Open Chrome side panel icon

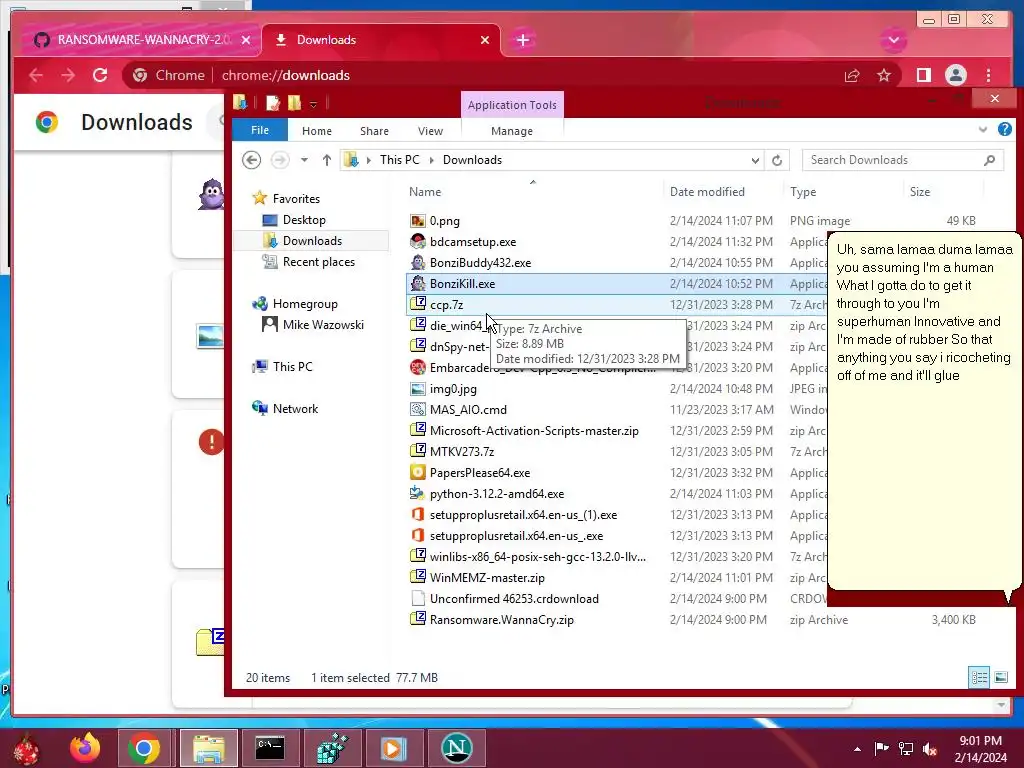pos(923,75)
